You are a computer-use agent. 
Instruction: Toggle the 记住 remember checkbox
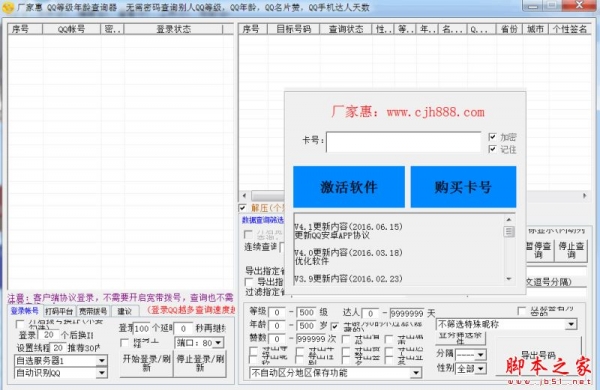[492, 149]
